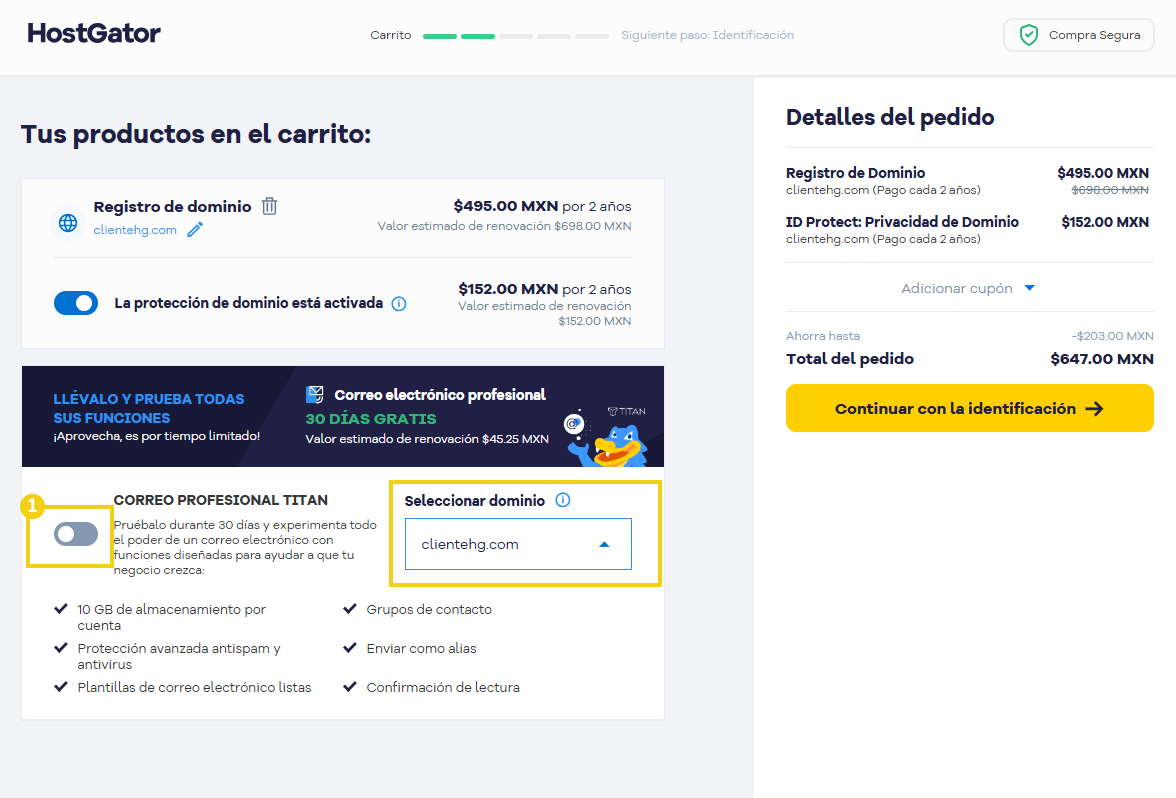Click 30 DÍAS GRATIS banner text
The width and height of the screenshot is (1176, 798).
tap(370, 418)
